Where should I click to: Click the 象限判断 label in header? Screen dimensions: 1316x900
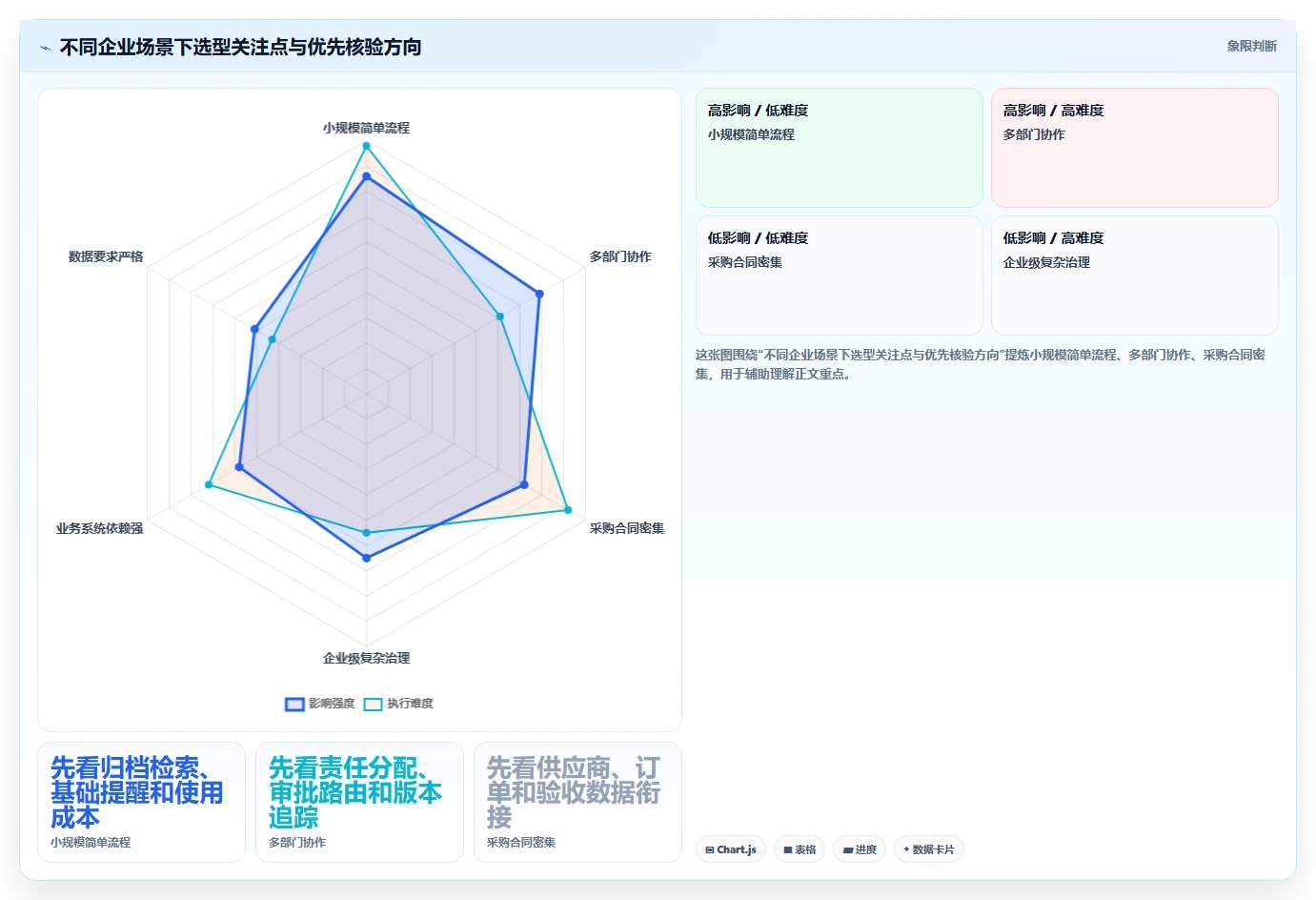pos(1251,46)
